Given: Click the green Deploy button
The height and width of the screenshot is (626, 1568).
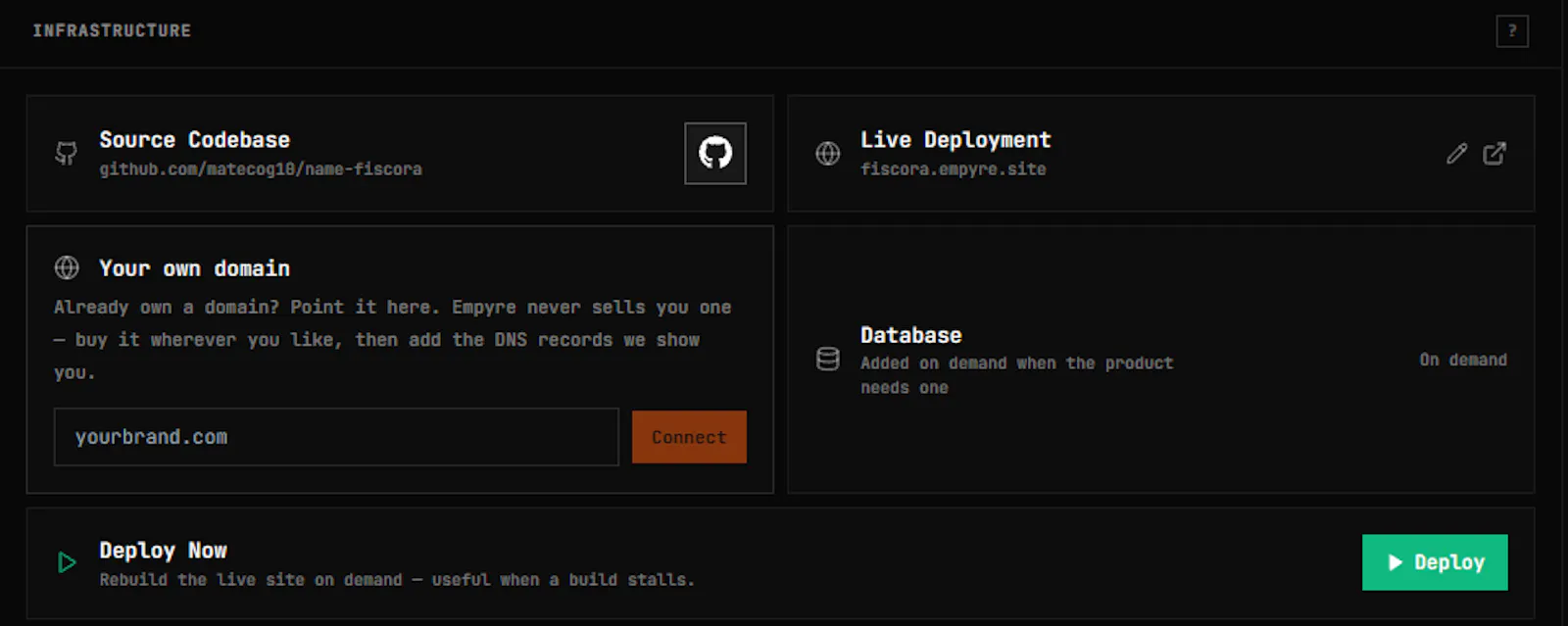Looking at the screenshot, I should pyautogui.click(x=1435, y=562).
